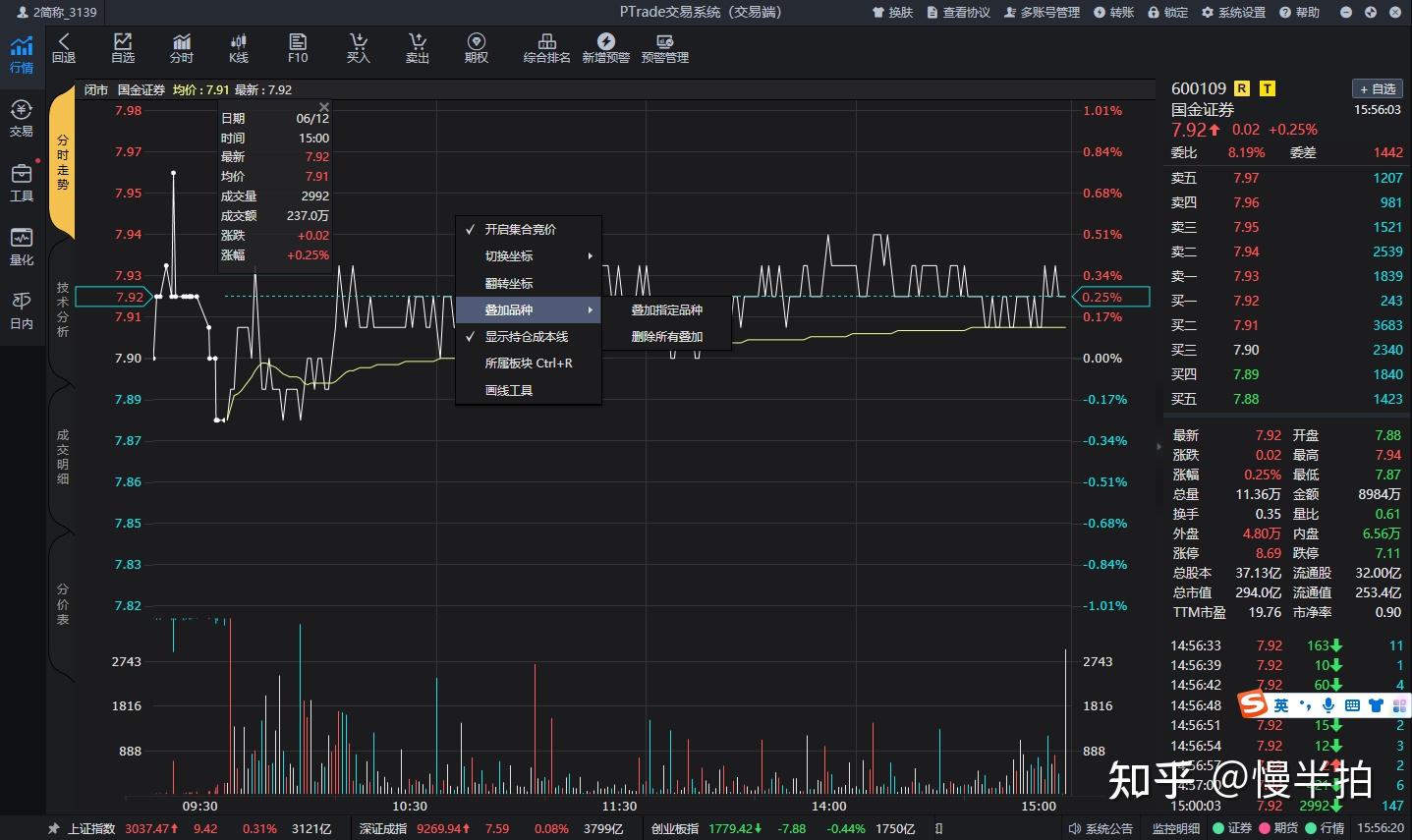Select the 买入 (Buy) toolbar icon
Screen dimensions: 1412x840
point(358,47)
